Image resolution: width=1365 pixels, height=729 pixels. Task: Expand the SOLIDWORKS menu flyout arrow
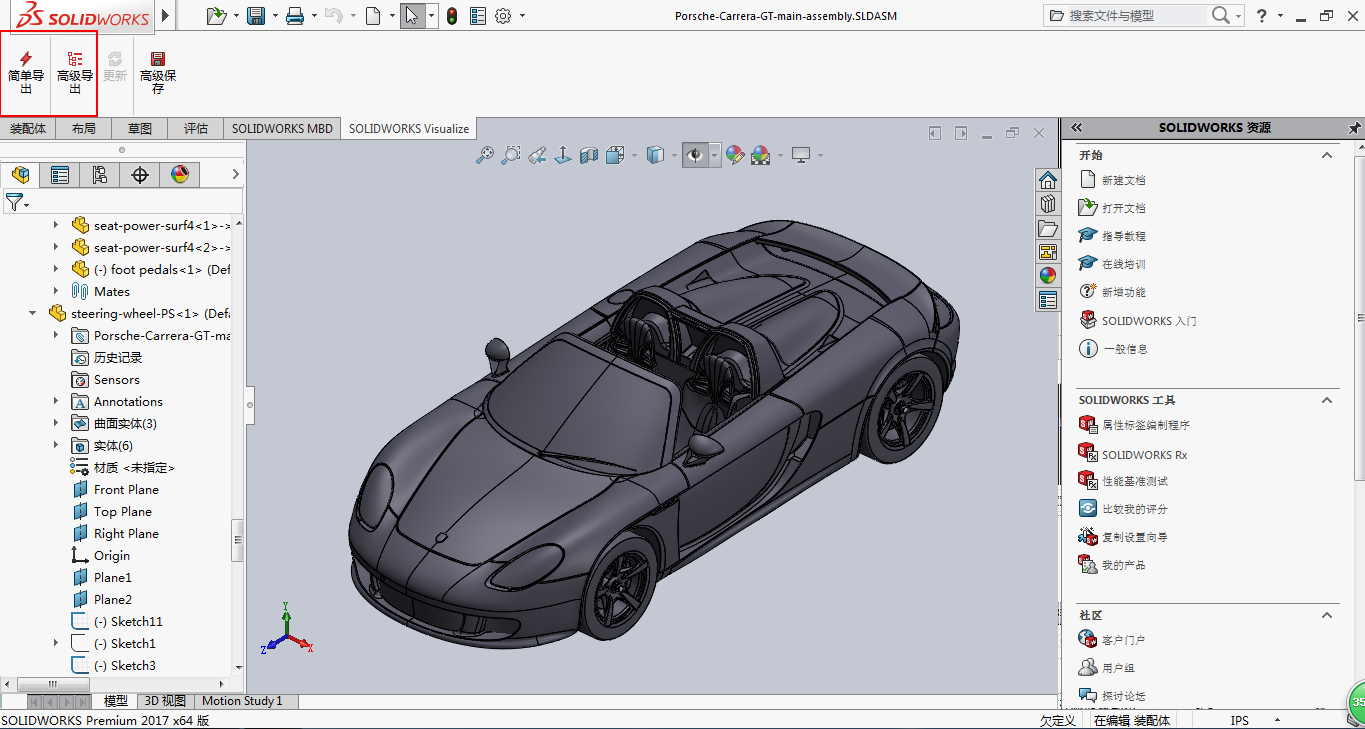[165, 16]
